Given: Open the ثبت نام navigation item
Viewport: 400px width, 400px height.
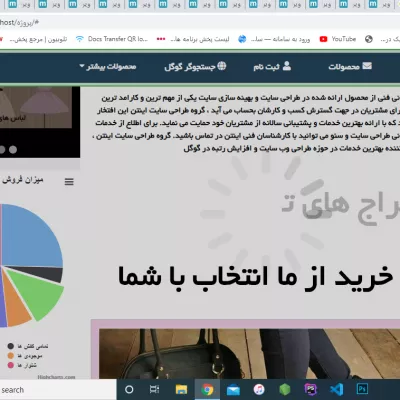Looking at the screenshot, I should (272, 66).
